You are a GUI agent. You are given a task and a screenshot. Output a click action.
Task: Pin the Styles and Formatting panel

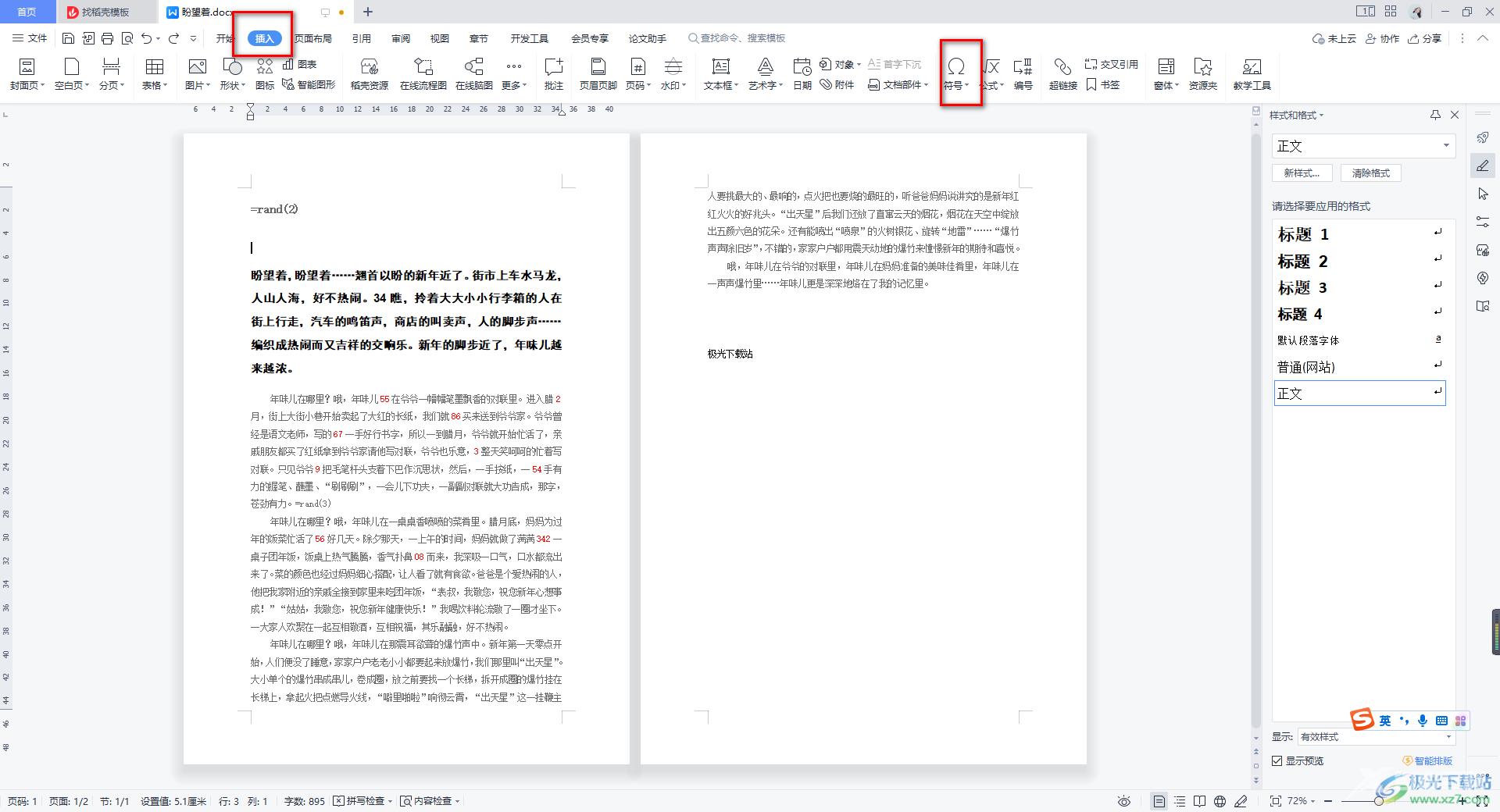1435,115
